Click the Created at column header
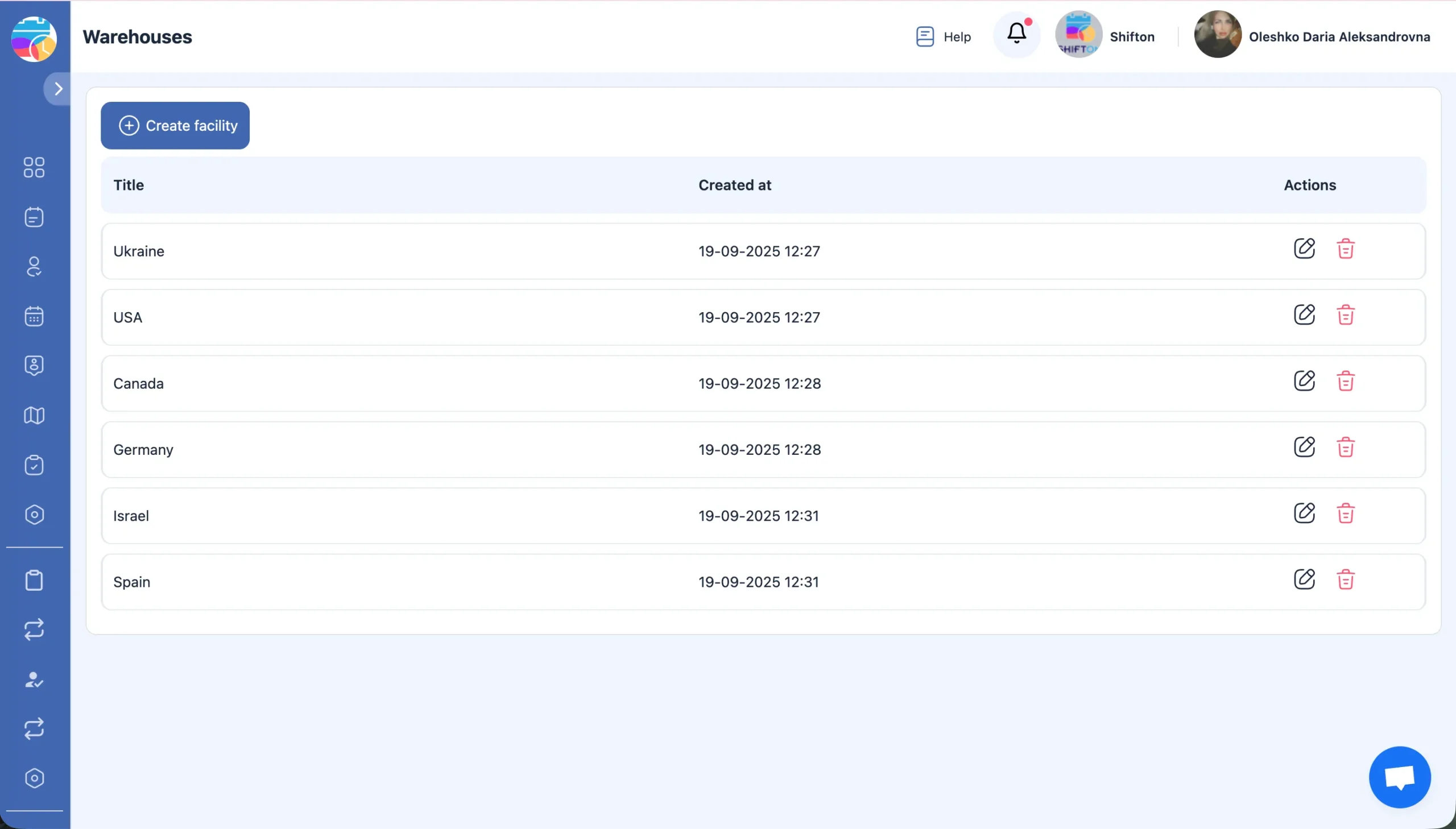The image size is (1456, 829). click(x=735, y=185)
